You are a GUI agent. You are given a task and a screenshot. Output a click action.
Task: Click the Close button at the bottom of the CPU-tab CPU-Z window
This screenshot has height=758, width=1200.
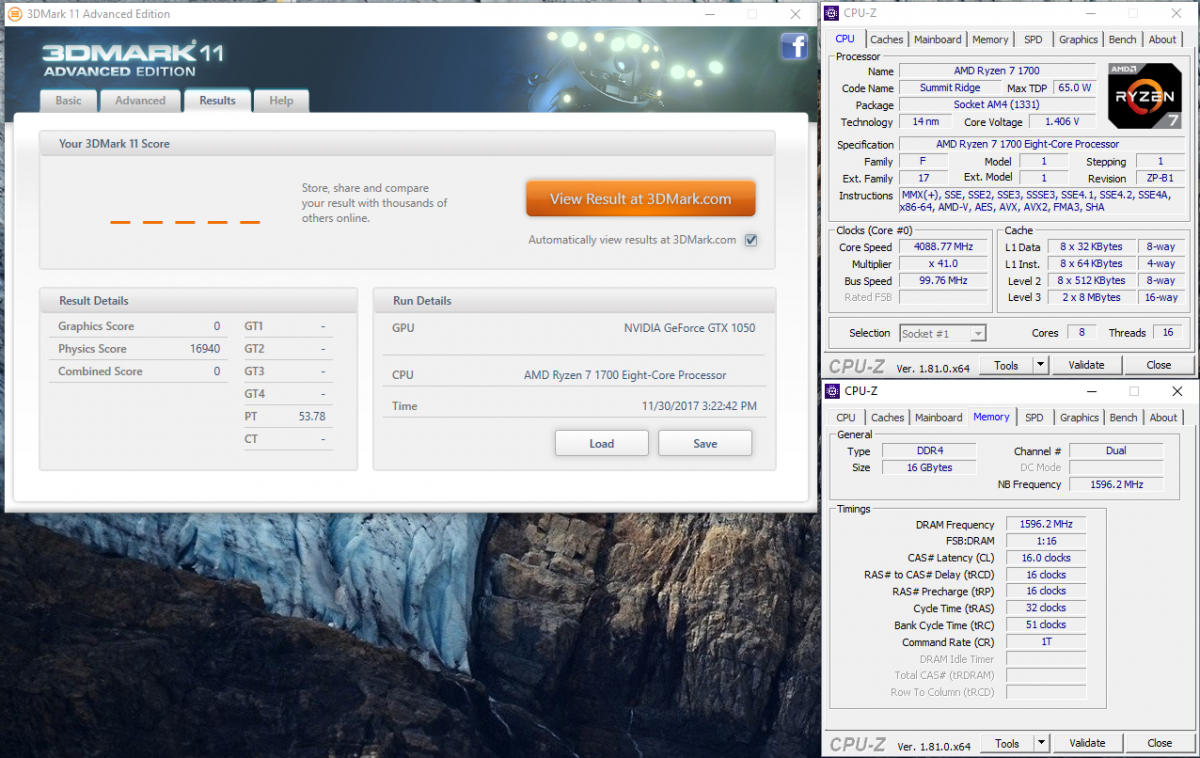(1159, 365)
